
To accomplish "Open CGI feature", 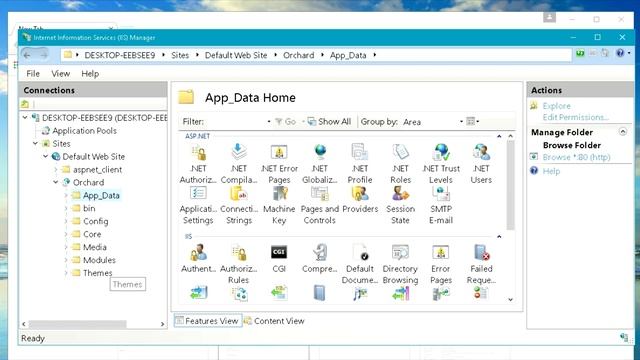I will tap(279, 259).
